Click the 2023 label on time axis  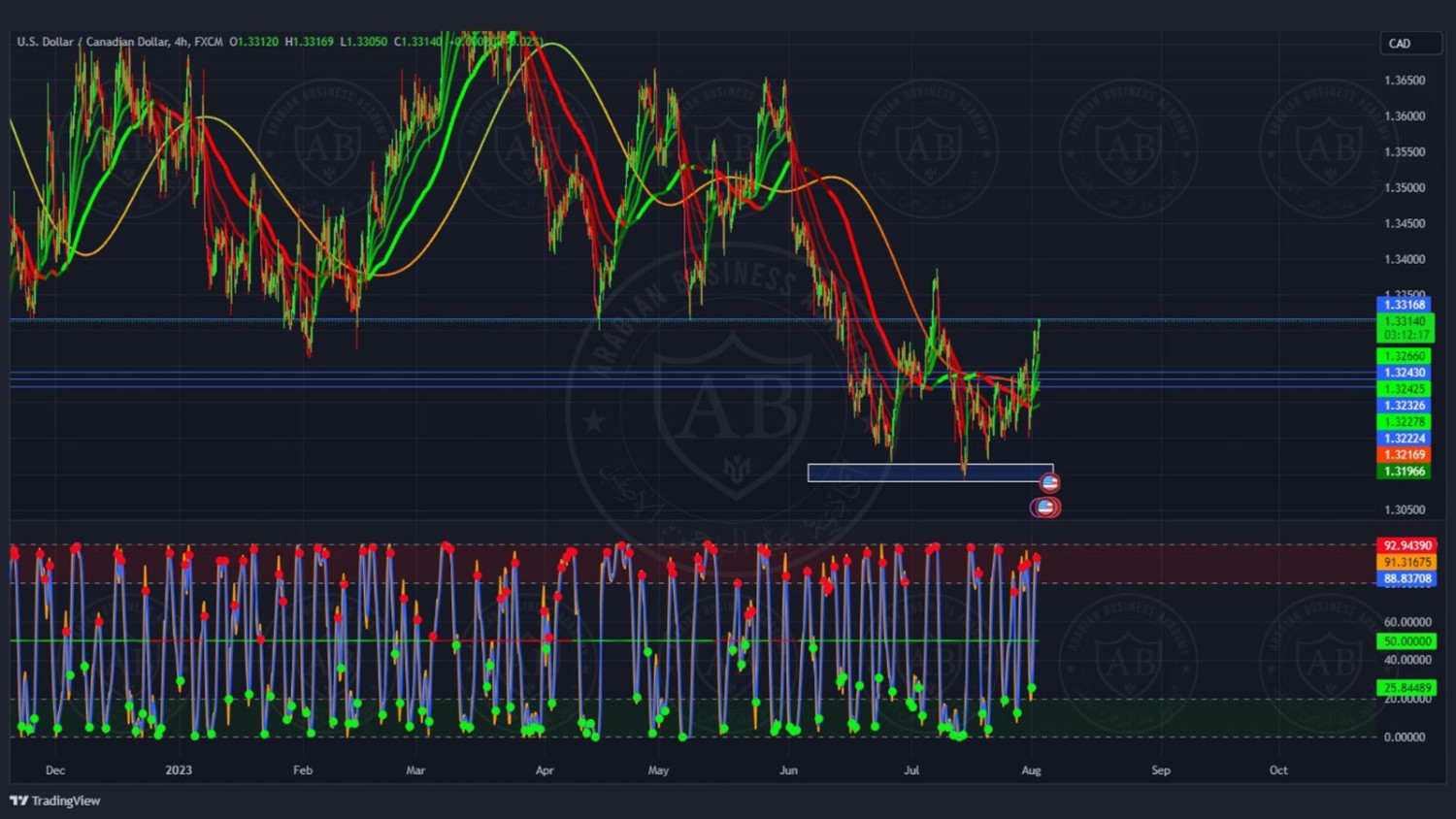pyautogui.click(x=179, y=770)
